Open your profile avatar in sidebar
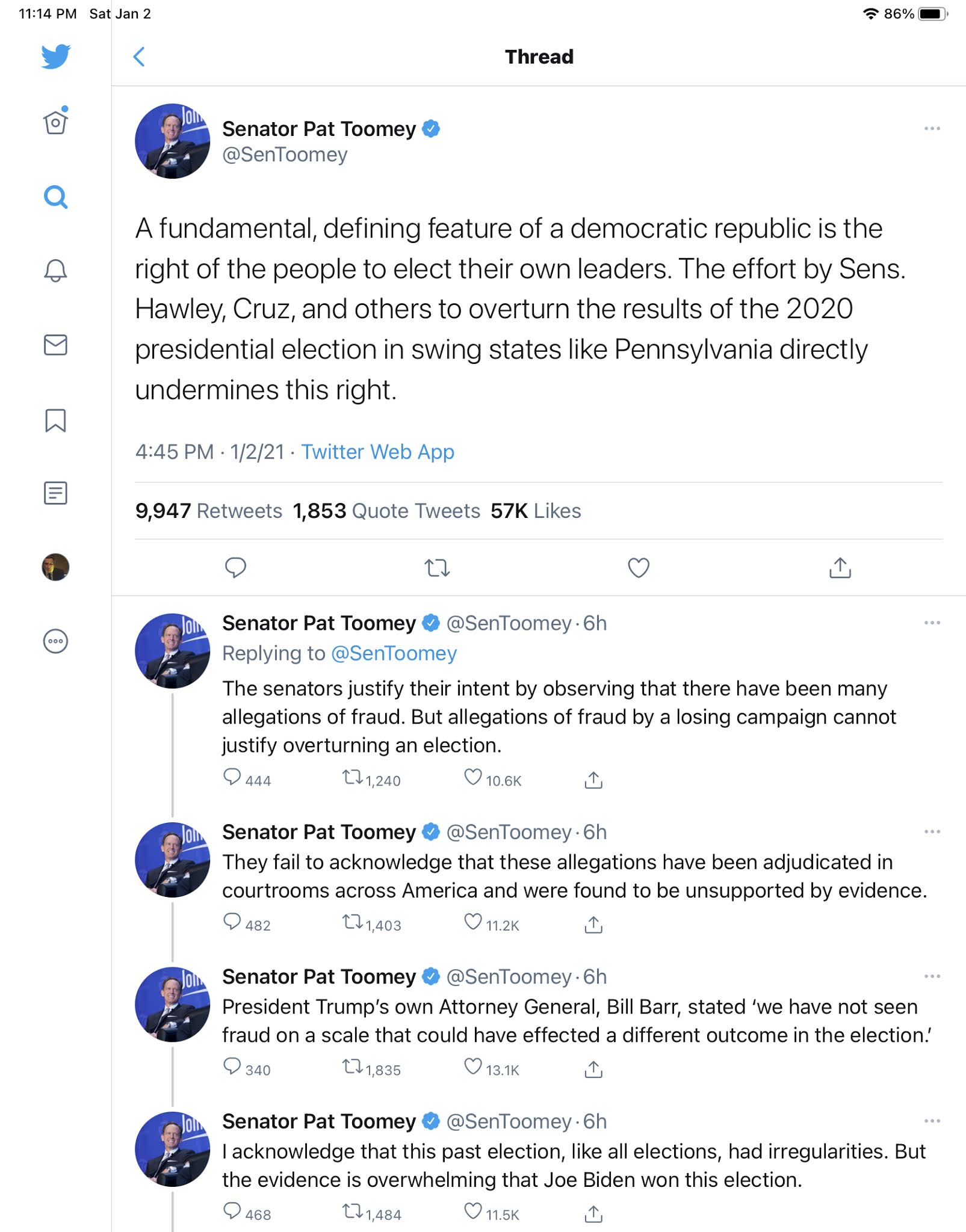Image resolution: width=966 pixels, height=1232 pixels. coord(55,567)
